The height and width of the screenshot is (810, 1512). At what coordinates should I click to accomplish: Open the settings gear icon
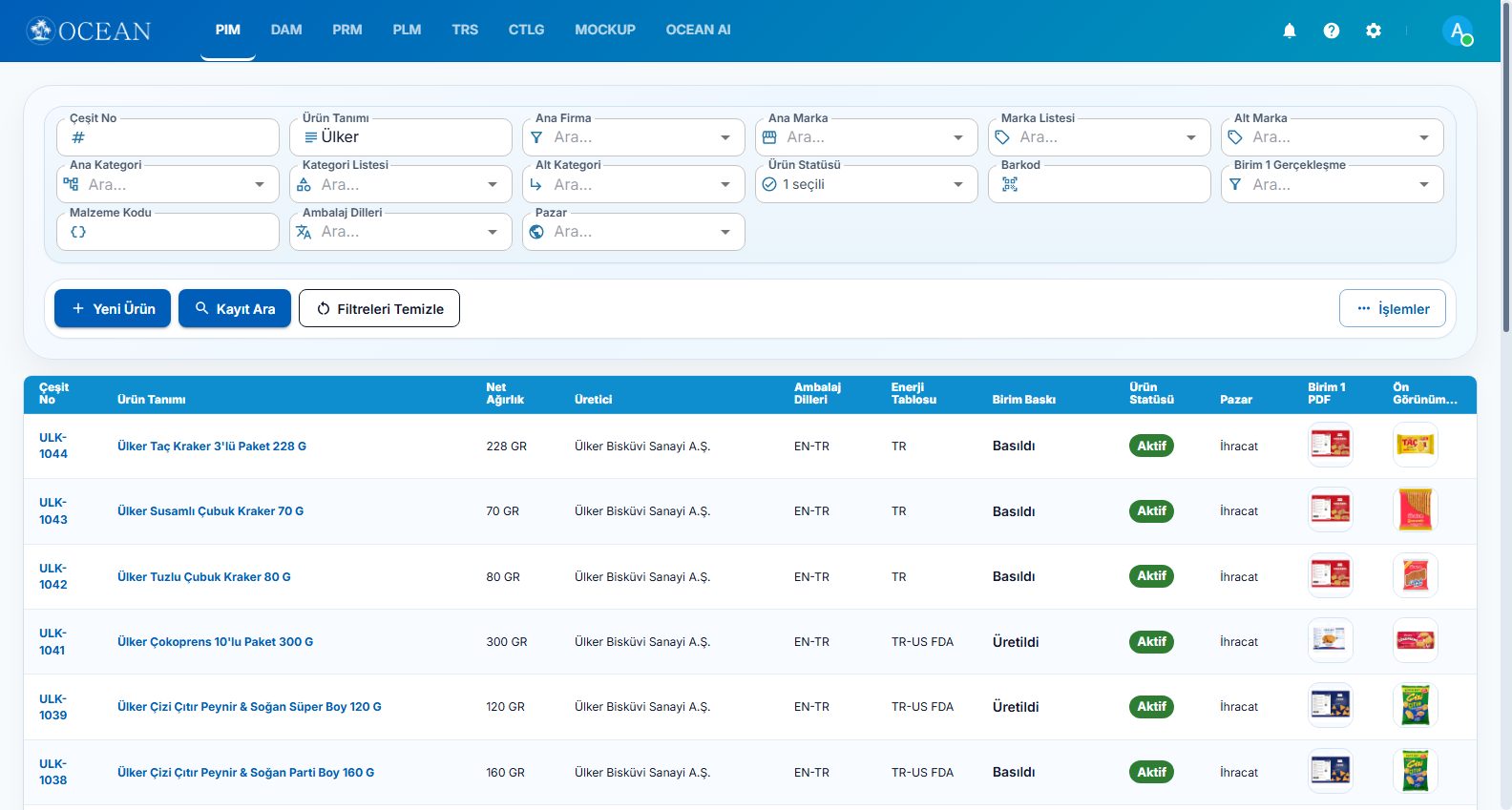(x=1374, y=31)
